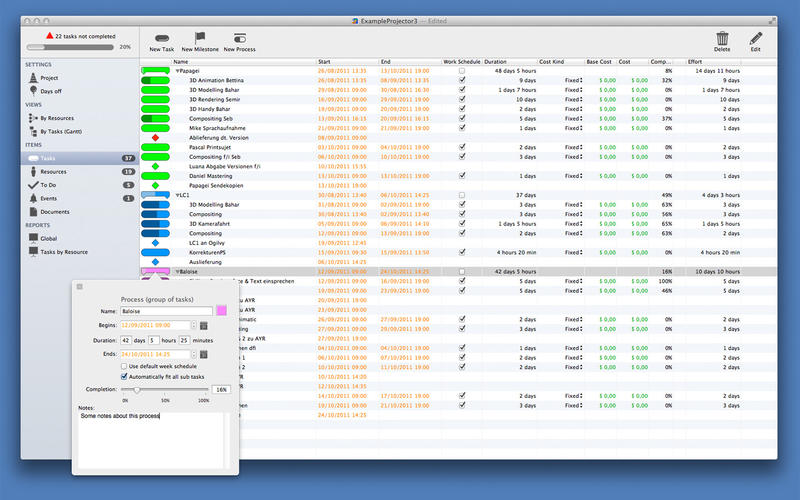This screenshot has height=500, width=800.
Task: Select the Mike Sprachaufnahme task row
Action: point(458,128)
